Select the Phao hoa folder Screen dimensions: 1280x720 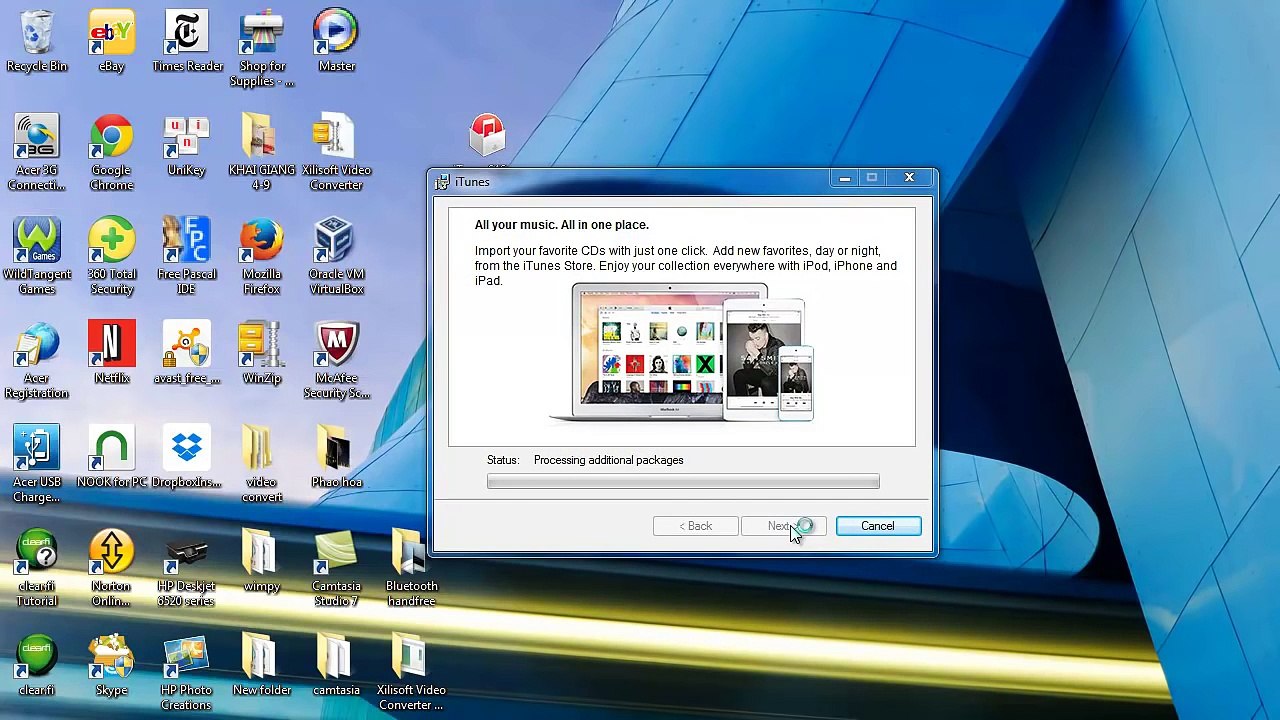pos(336,457)
